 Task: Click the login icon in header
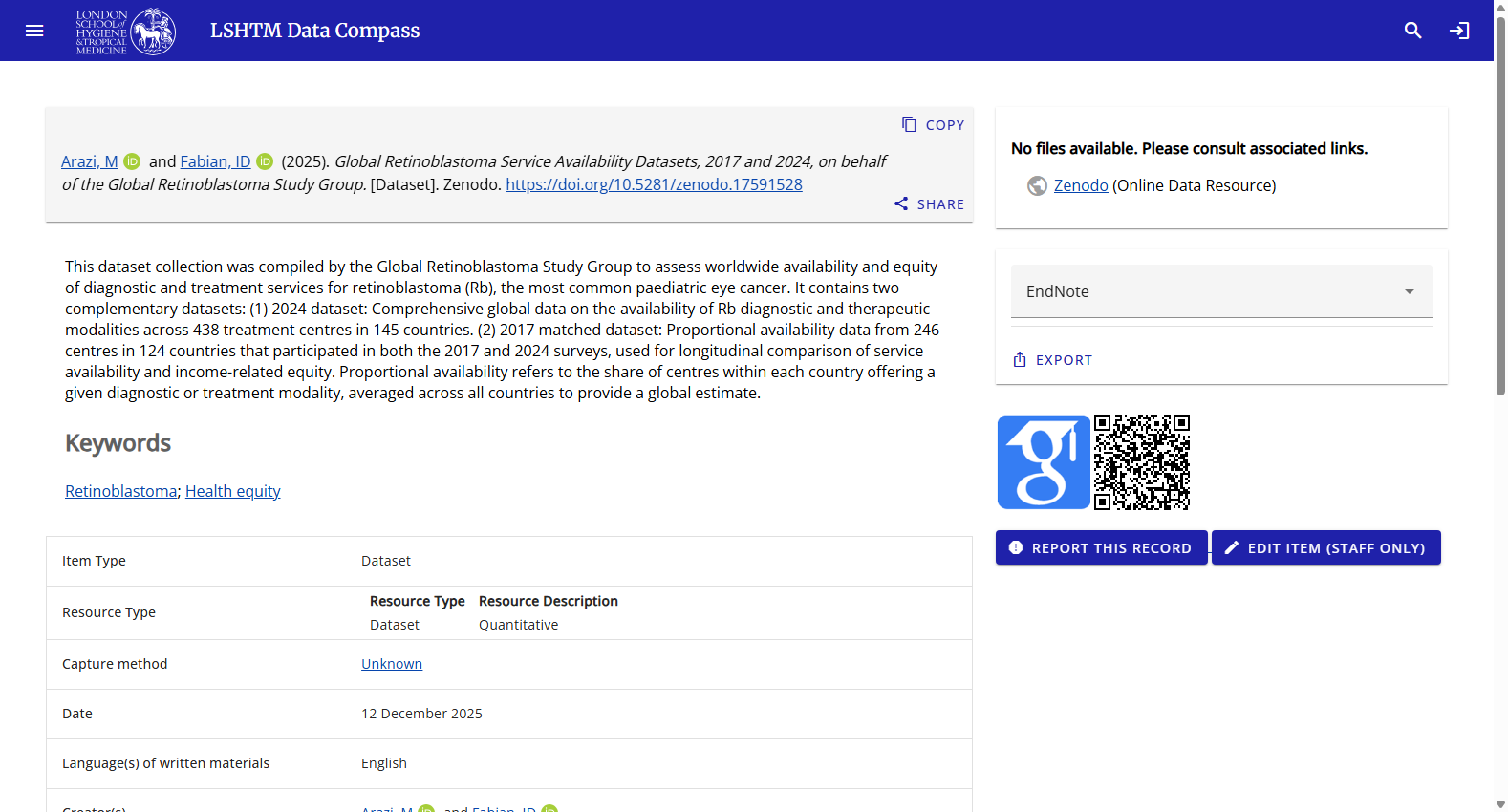[1459, 31]
